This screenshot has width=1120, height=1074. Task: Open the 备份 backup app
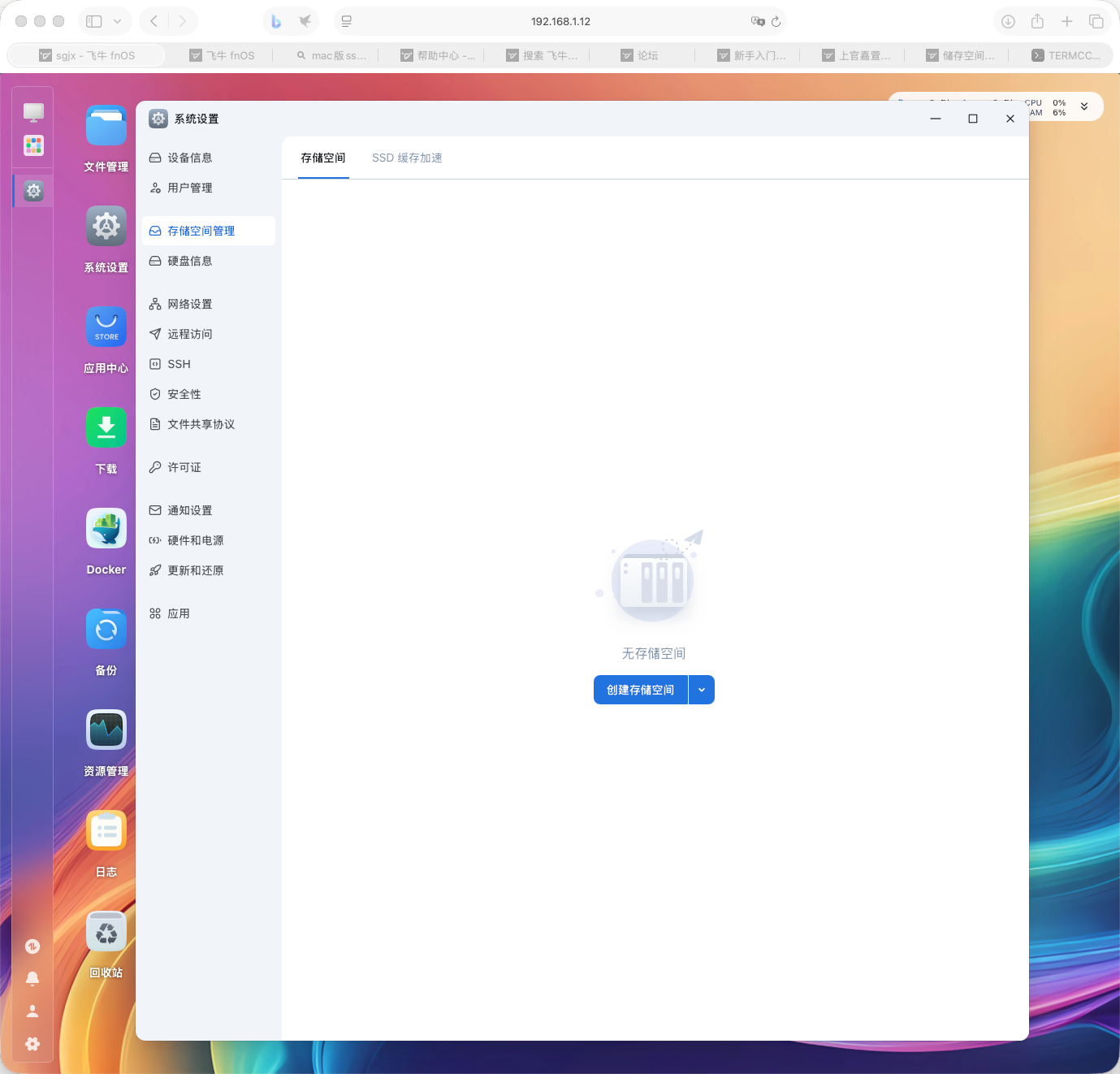click(x=106, y=629)
